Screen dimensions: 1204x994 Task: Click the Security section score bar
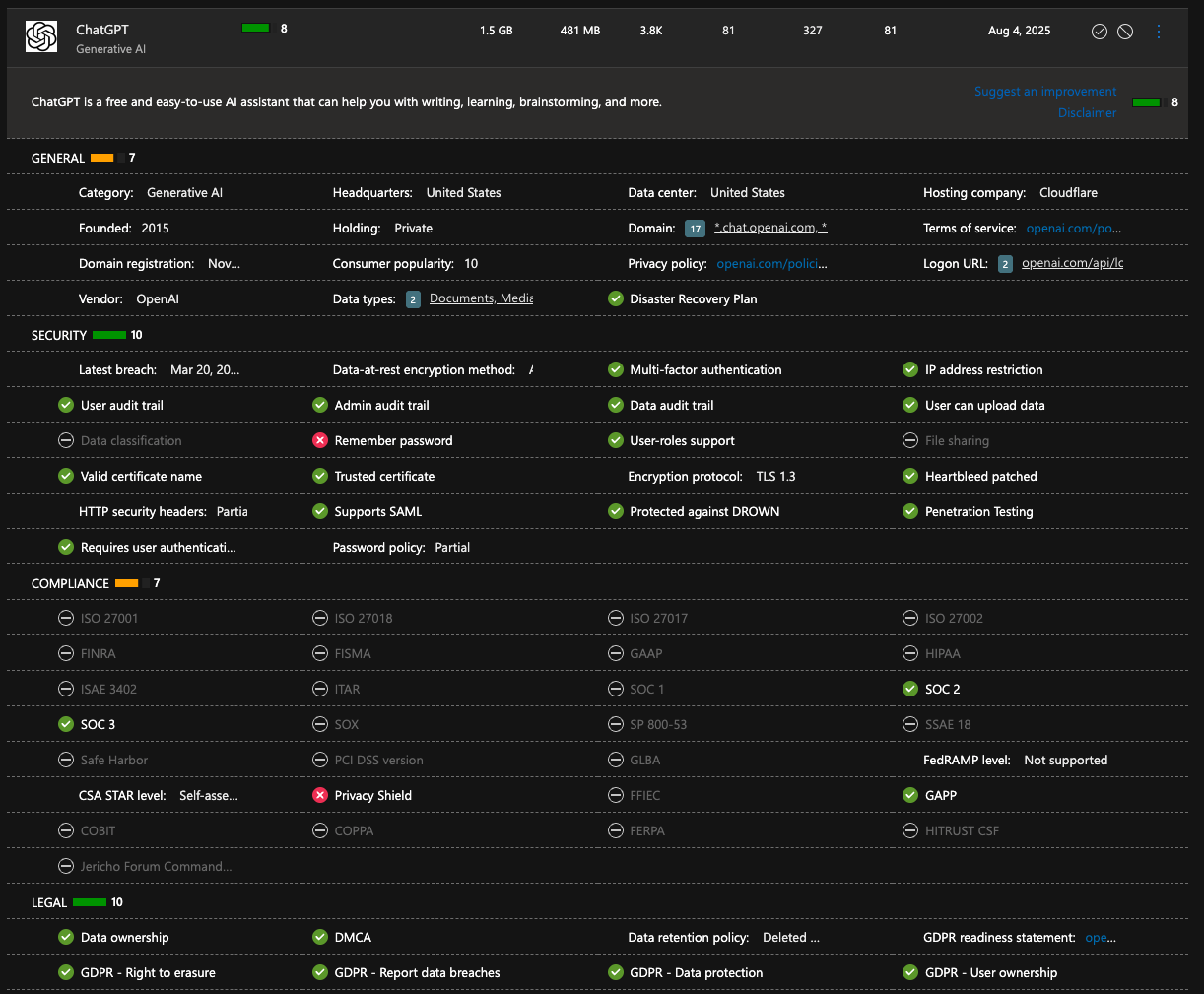109,335
